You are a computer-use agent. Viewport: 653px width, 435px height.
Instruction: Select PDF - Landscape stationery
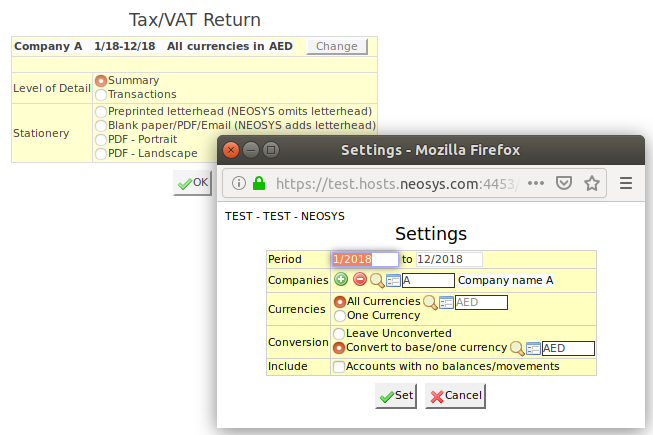click(x=101, y=154)
